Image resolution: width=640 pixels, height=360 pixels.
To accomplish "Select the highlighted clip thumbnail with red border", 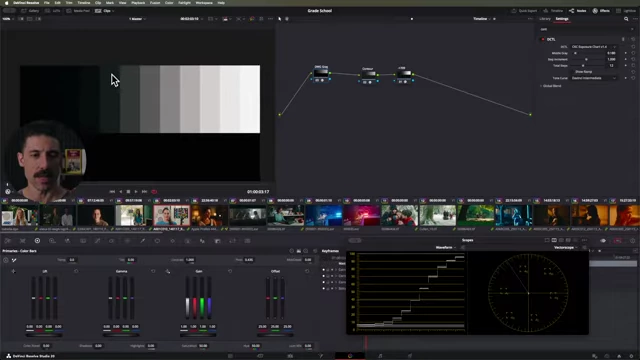I will tap(171, 216).
